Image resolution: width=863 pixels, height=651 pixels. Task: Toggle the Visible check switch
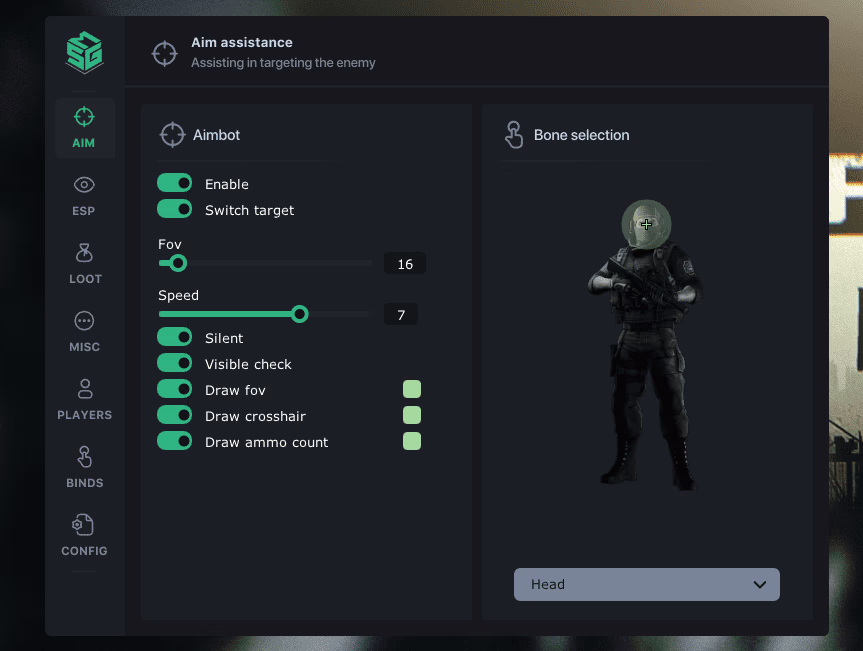174,363
